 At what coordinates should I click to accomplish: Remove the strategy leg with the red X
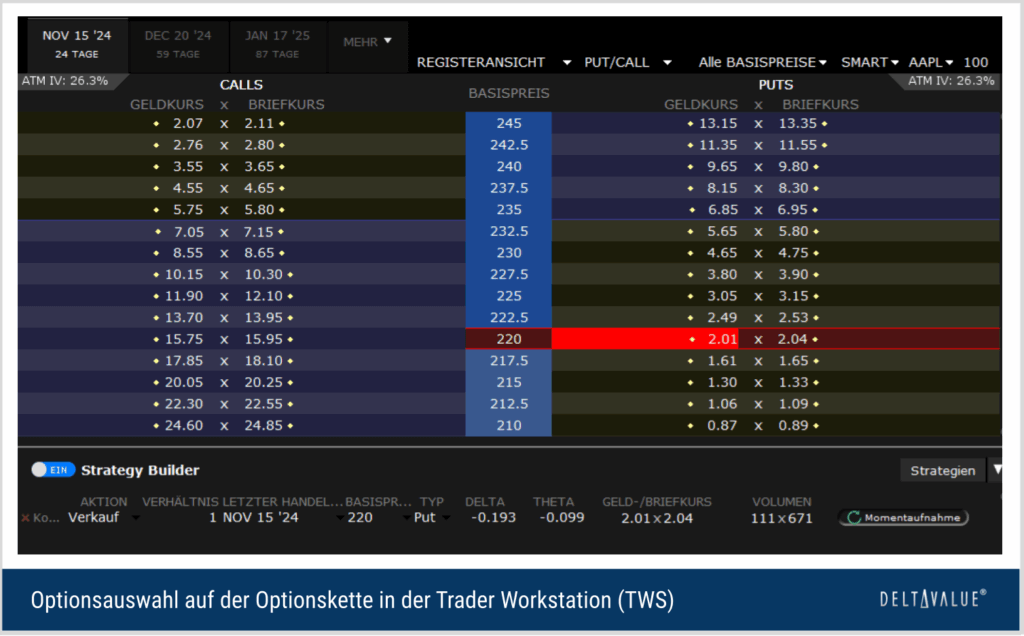26,518
